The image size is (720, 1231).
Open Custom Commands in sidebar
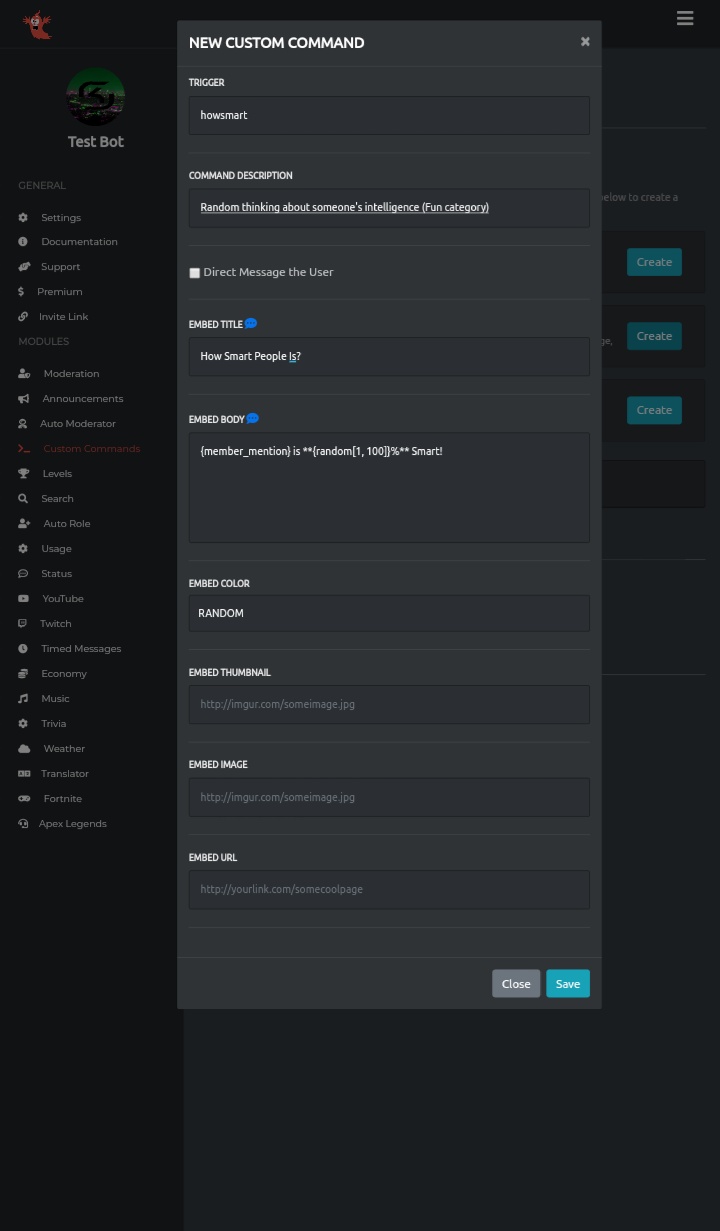[91, 449]
